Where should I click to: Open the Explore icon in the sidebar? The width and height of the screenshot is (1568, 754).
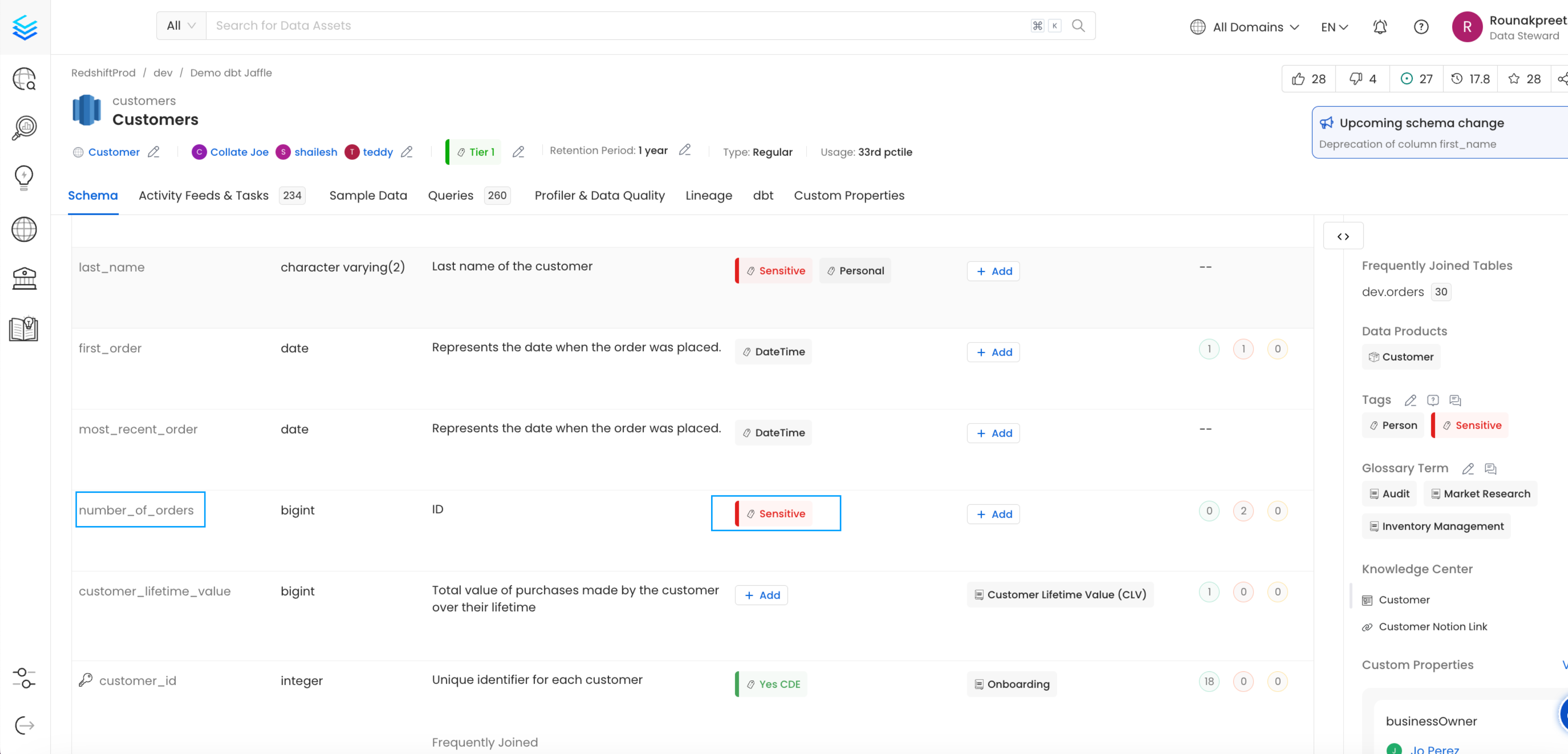click(24, 79)
